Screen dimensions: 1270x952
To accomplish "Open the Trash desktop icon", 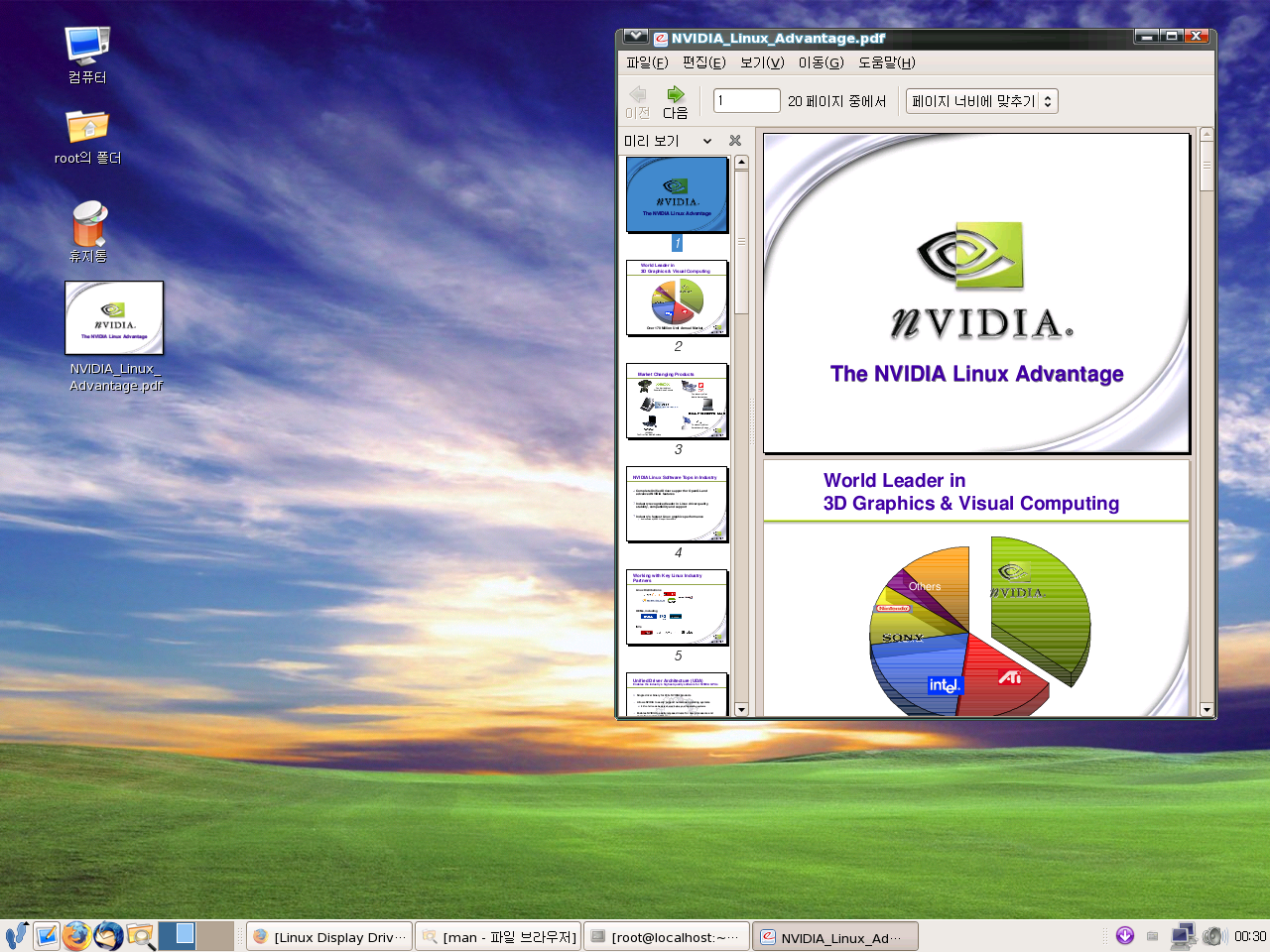I will click(x=88, y=223).
